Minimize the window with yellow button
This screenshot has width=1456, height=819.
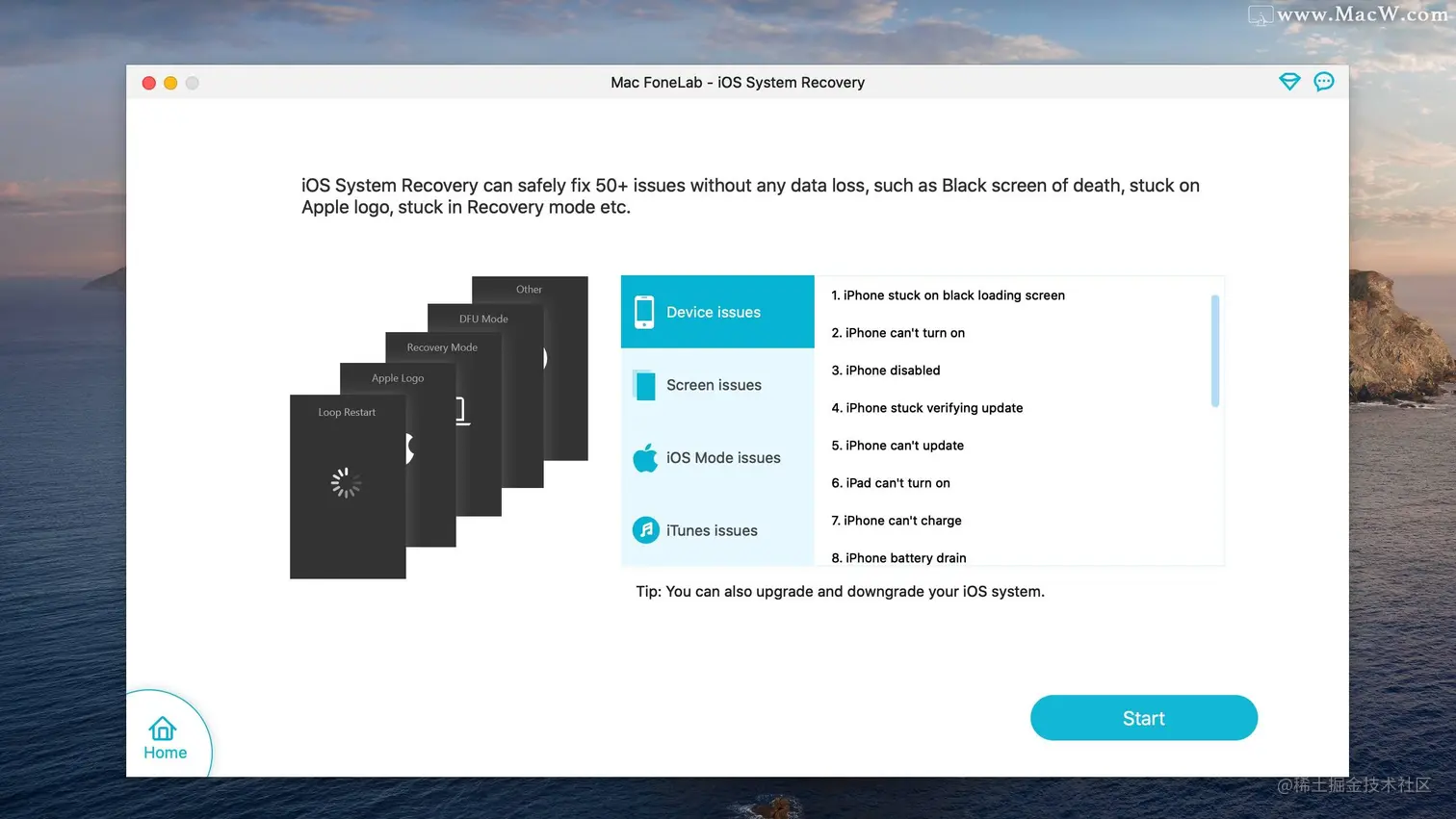tap(170, 83)
